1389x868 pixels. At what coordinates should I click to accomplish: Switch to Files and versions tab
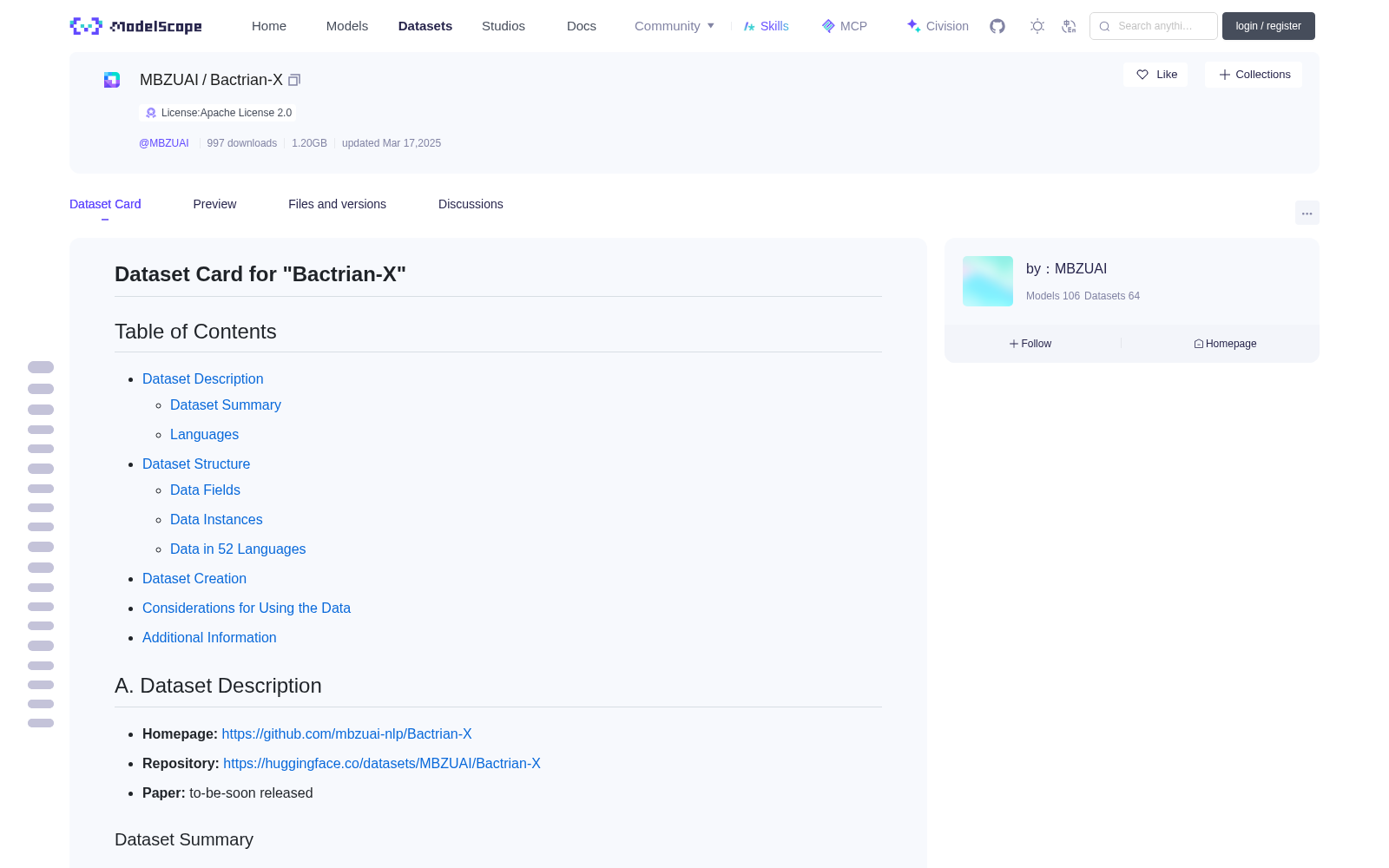(x=337, y=204)
